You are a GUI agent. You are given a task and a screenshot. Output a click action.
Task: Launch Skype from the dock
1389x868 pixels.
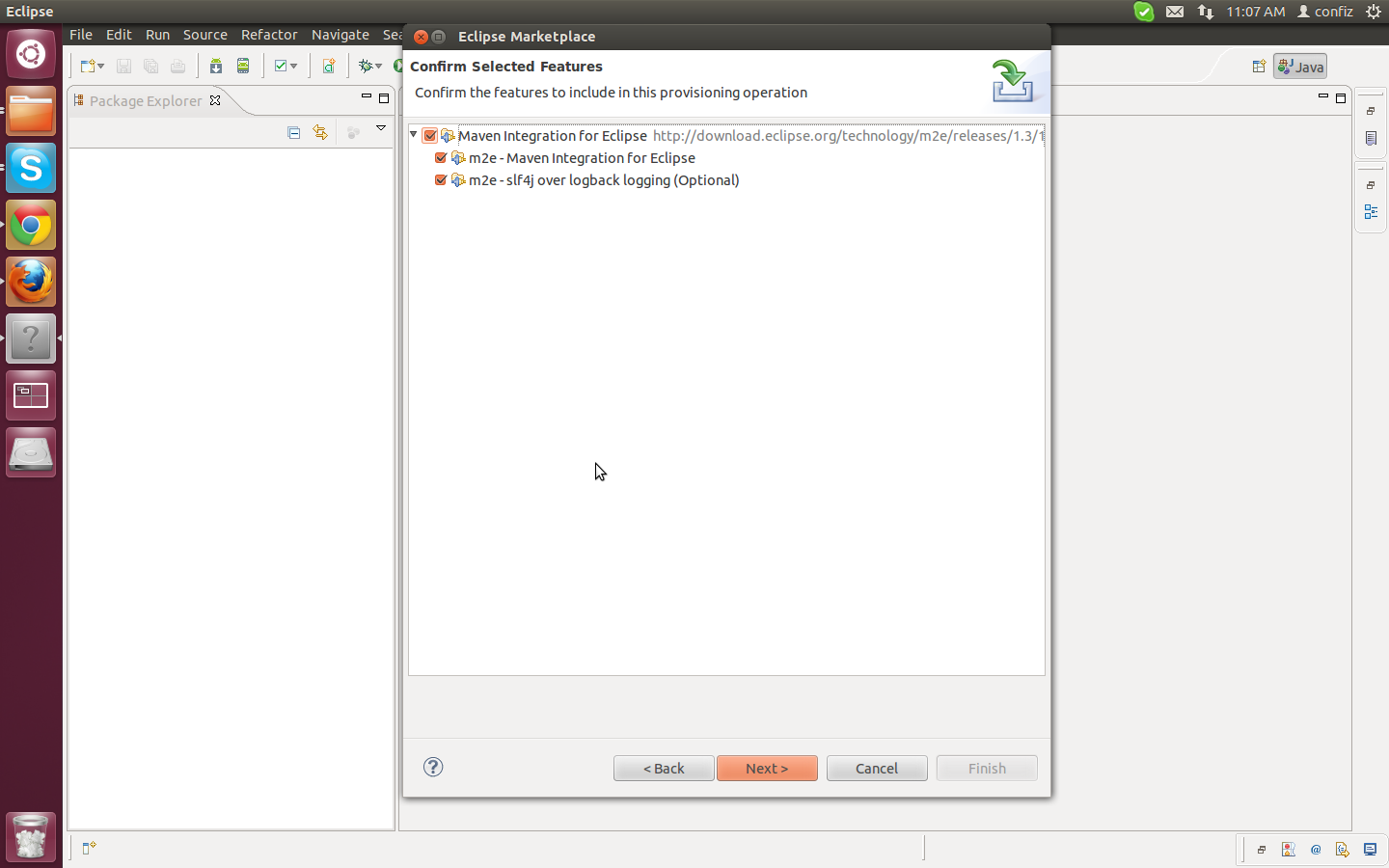pyautogui.click(x=31, y=168)
